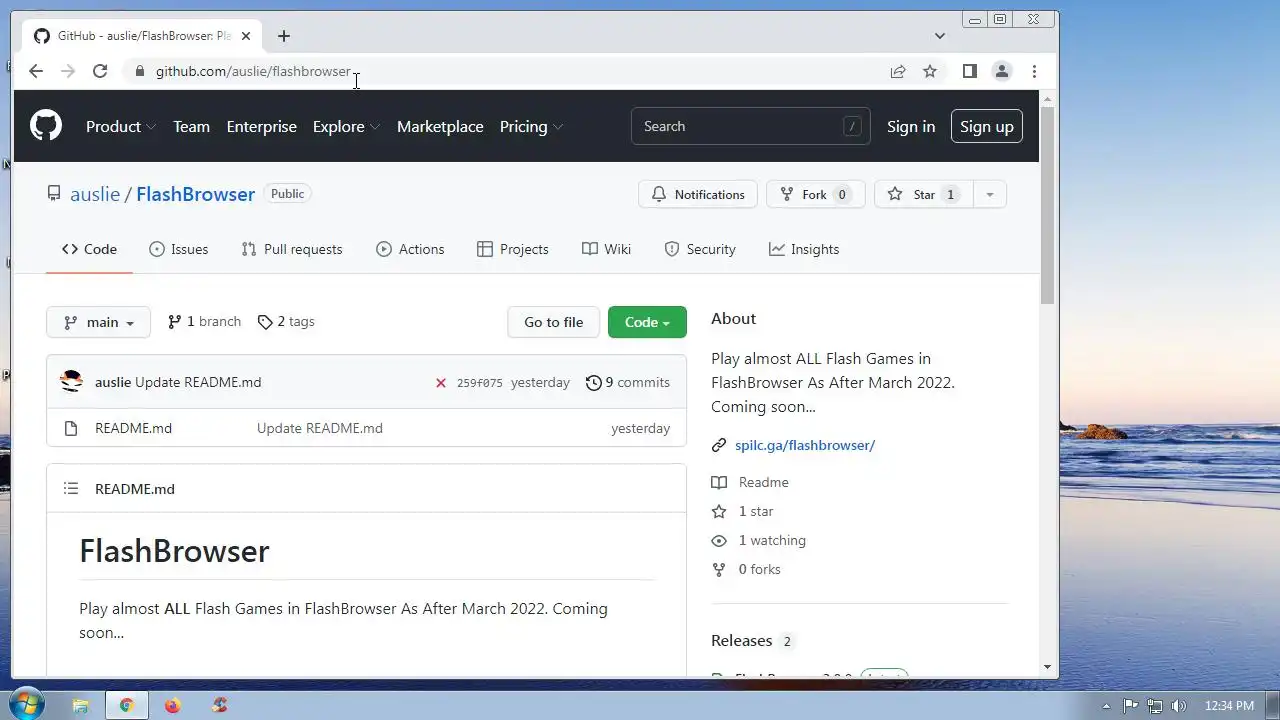Focus the GitHub search field

pyautogui.click(x=751, y=126)
